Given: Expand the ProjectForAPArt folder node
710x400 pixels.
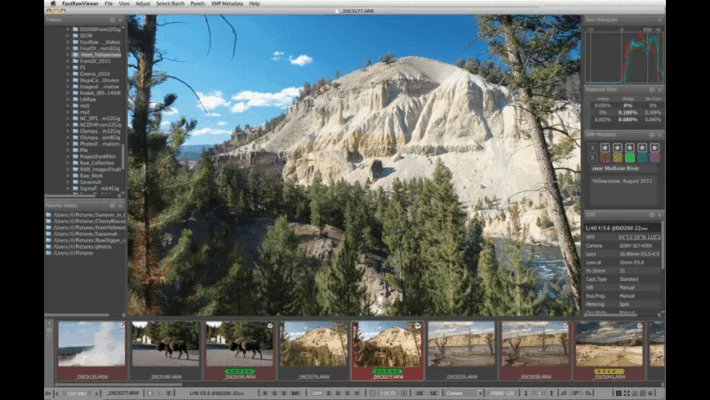Looking at the screenshot, I should (x=68, y=156).
